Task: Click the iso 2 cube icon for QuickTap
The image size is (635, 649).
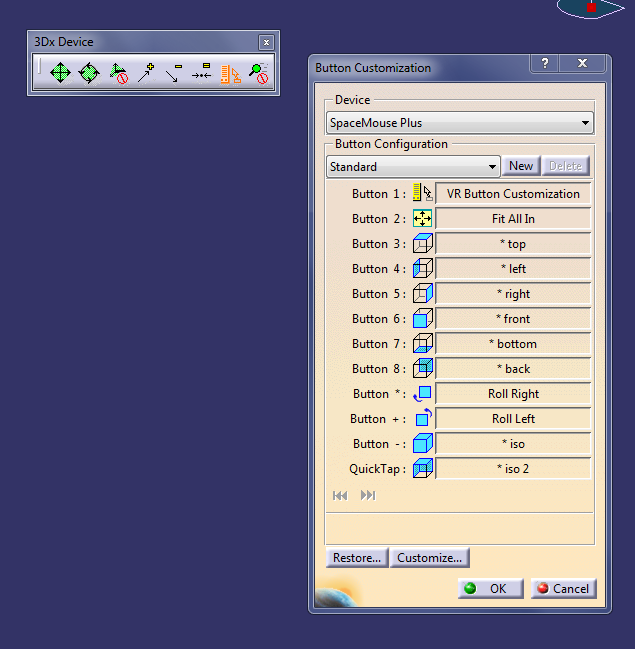Action: 423,468
